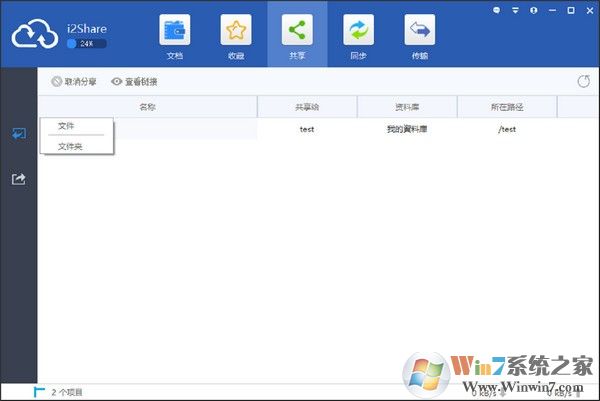Image resolution: width=600 pixels, height=401 pixels.
Task: Click the 24X user account badge
Action: point(86,44)
